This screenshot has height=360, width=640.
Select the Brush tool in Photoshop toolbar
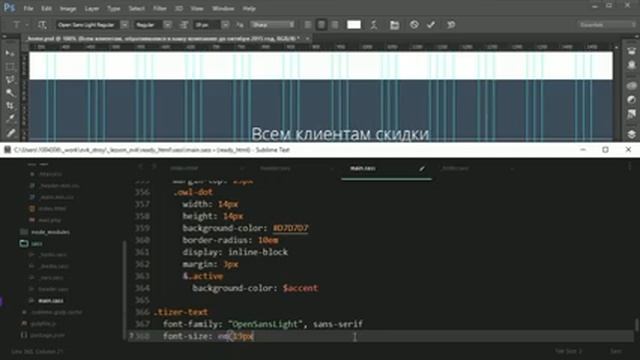tap(10, 133)
